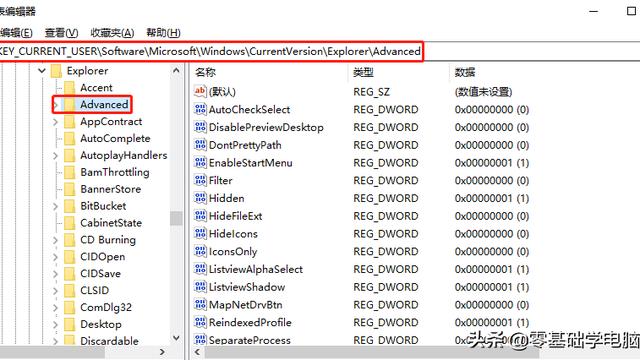Click the BamThrottling folder icon
Image resolution: width=640 pixels, height=360 pixels.
coord(69,172)
